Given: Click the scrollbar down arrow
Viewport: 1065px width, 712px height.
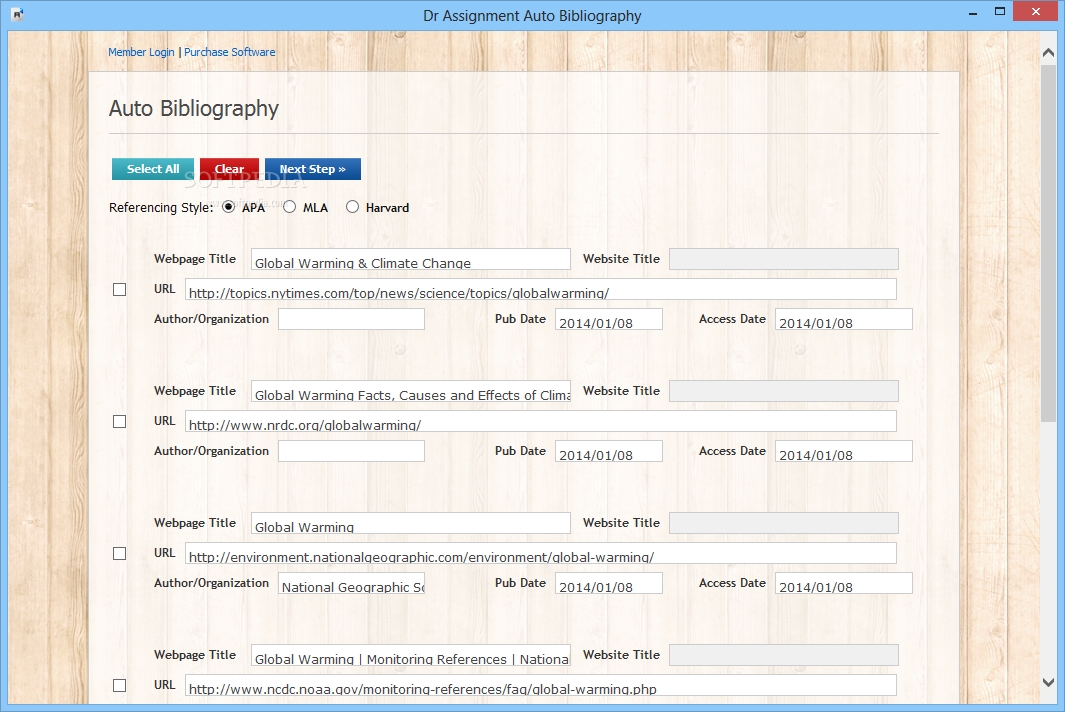Looking at the screenshot, I should click(1048, 682).
